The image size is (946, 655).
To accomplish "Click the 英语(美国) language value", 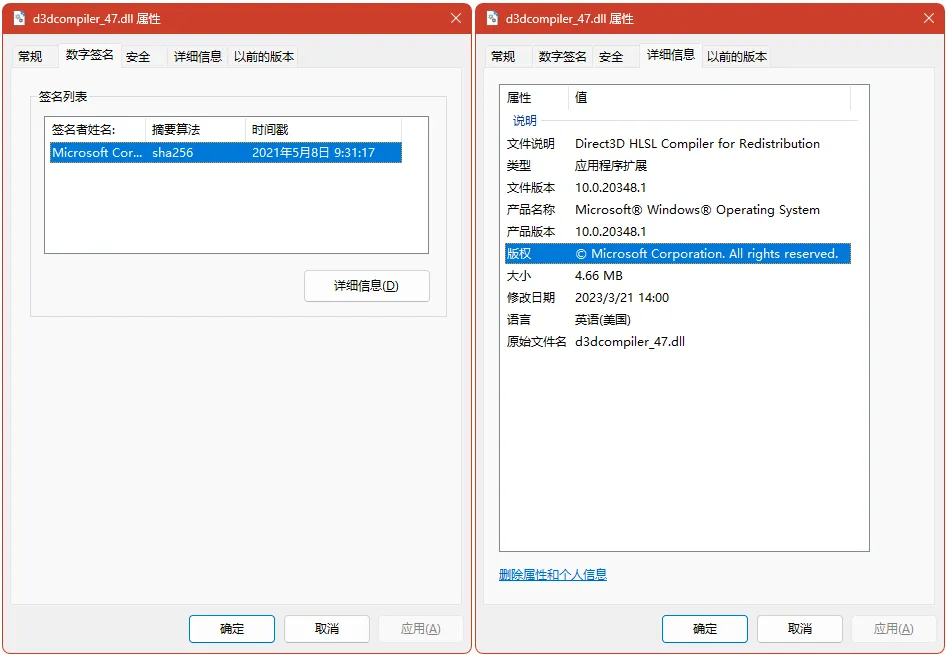I will (603, 320).
